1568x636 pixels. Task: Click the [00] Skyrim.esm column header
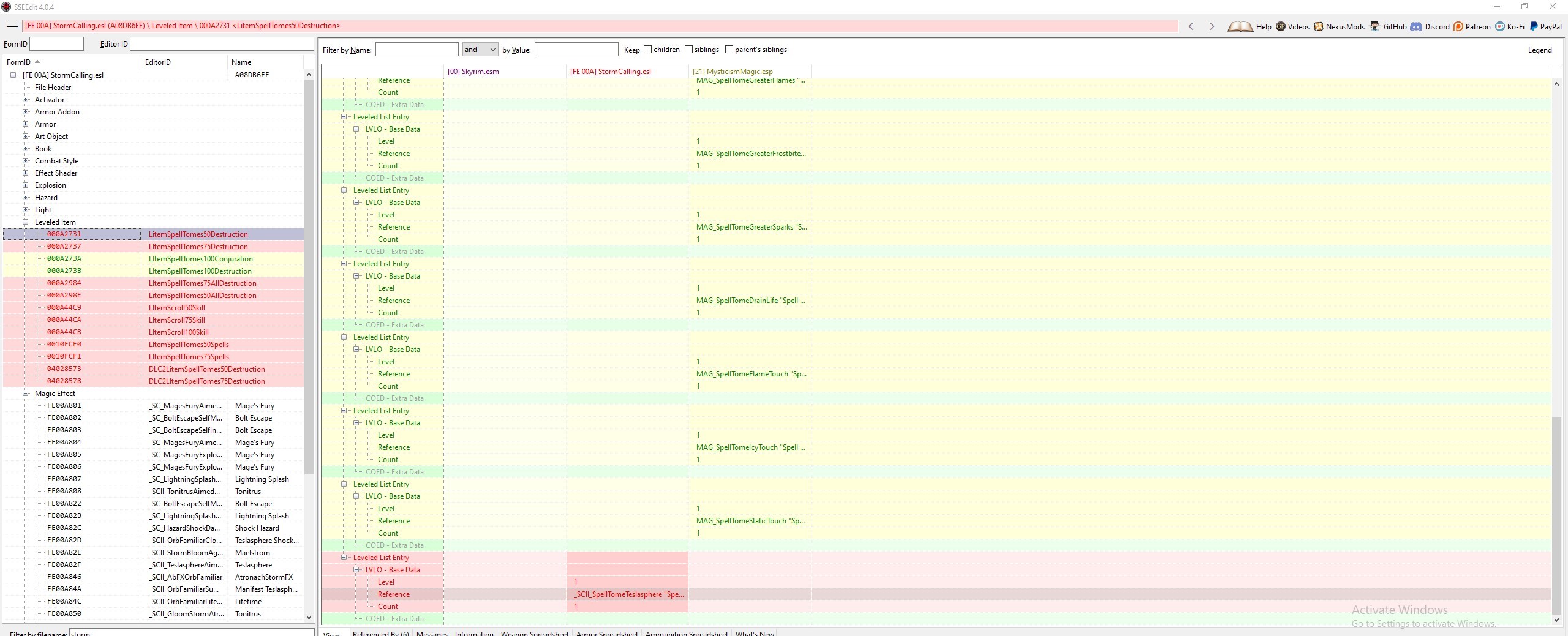tap(505, 72)
